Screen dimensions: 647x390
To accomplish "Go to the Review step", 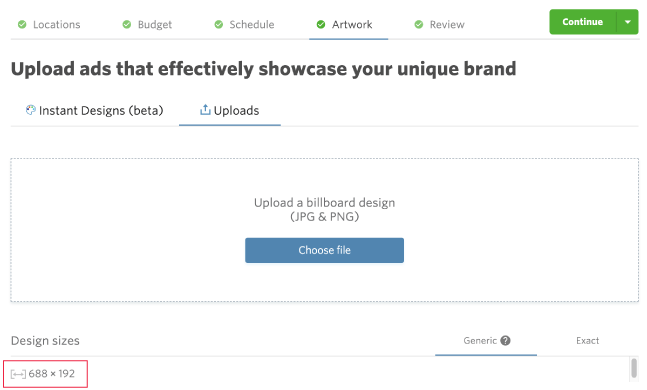I will click(439, 25).
